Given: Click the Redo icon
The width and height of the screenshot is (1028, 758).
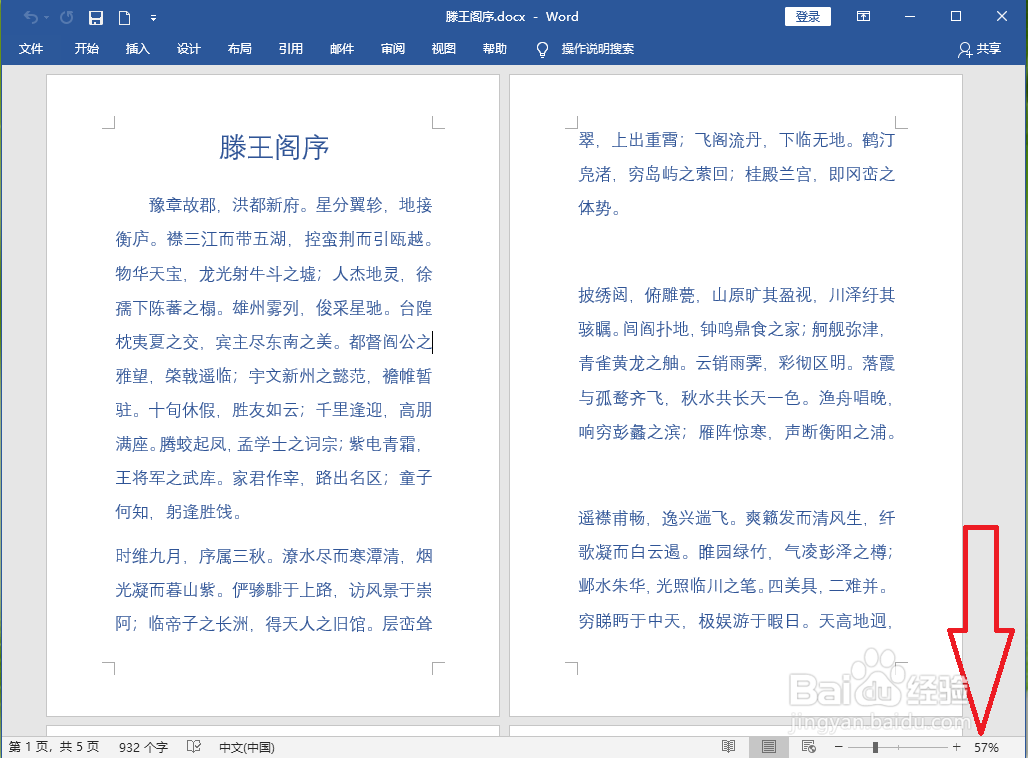Looking at the screenshot, I should (x=66, y=17).
